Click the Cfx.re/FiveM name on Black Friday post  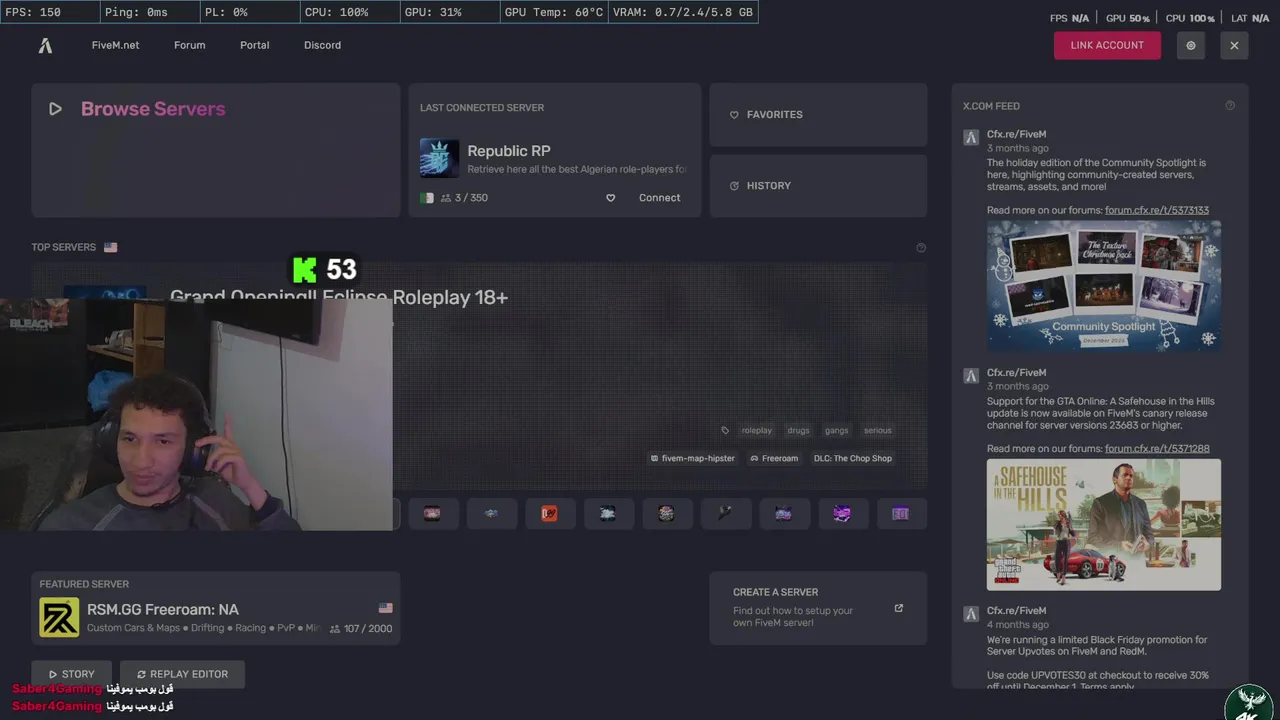(1016, 611)
